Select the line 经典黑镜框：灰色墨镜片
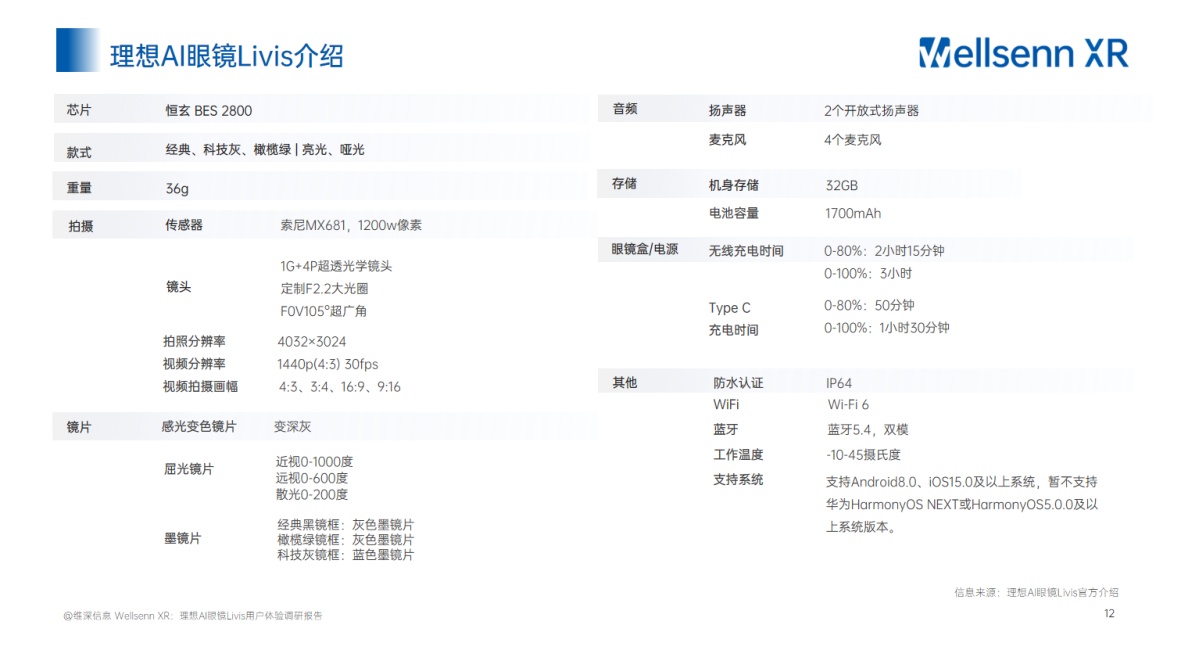 [346, 525]
